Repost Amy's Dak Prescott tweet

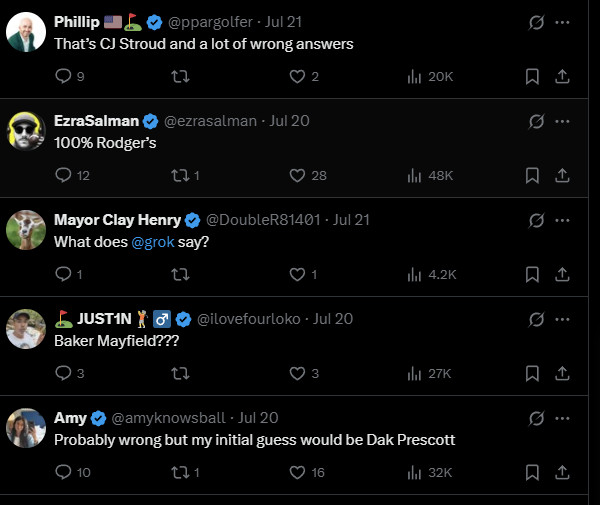point(180,472)
